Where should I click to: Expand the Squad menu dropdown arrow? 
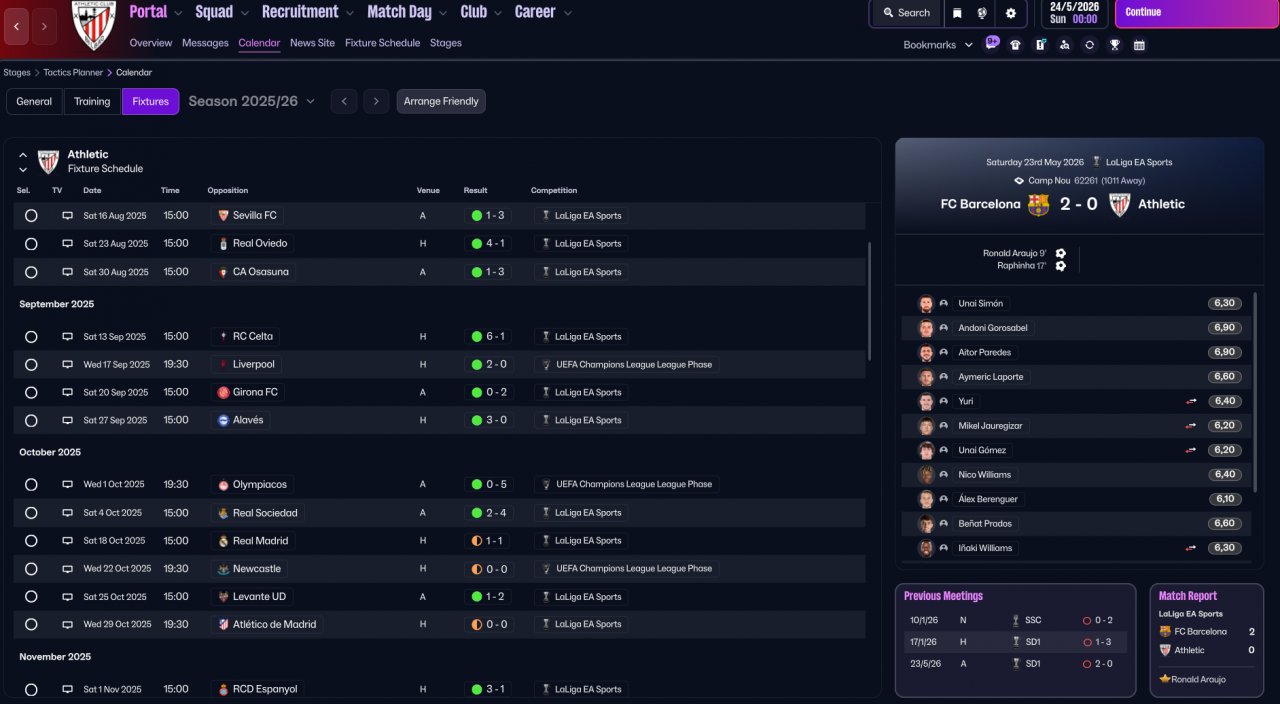(x=244, y=13)
